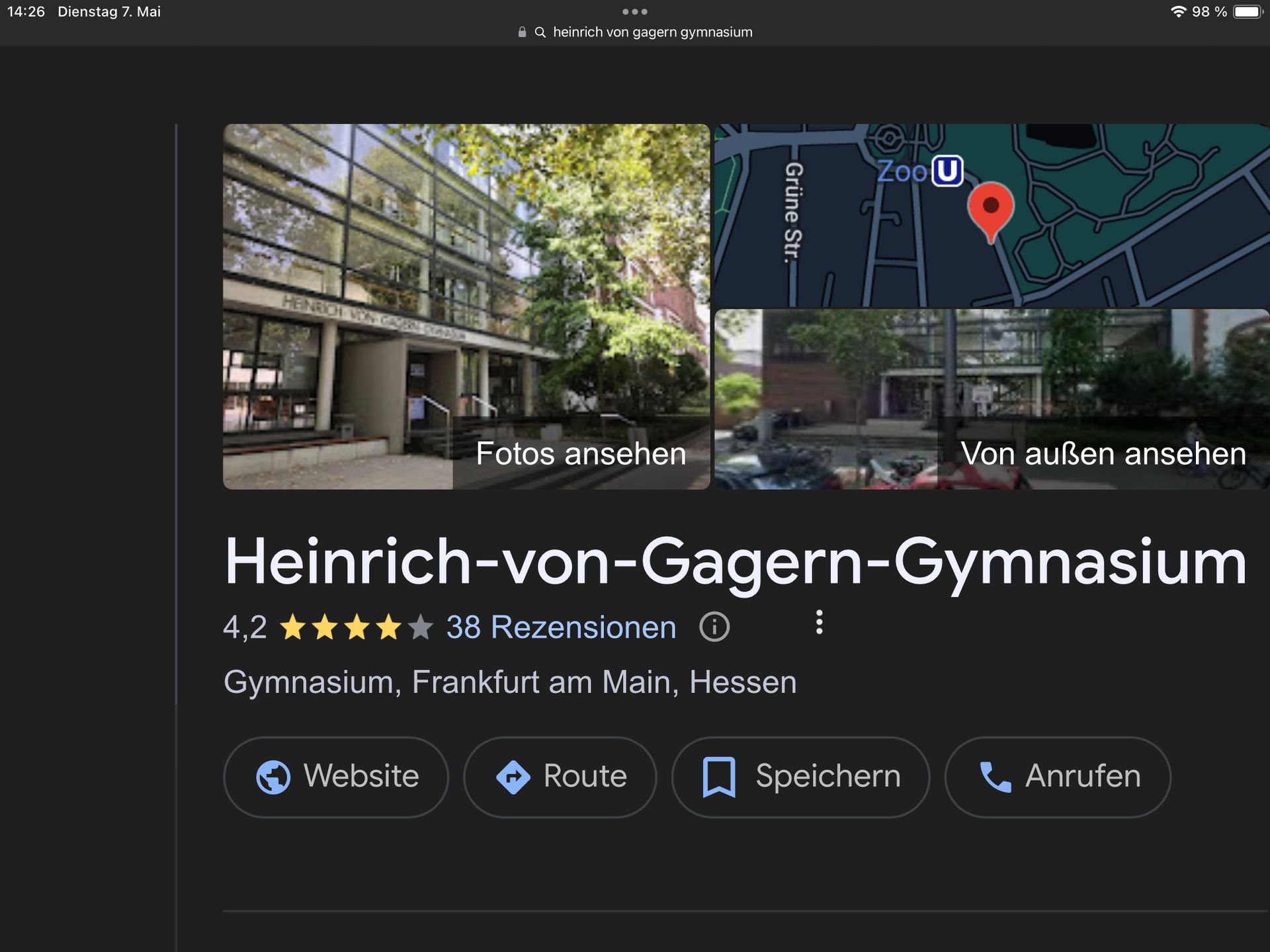Open the map thumbnail near Zoo

point(992,215)
